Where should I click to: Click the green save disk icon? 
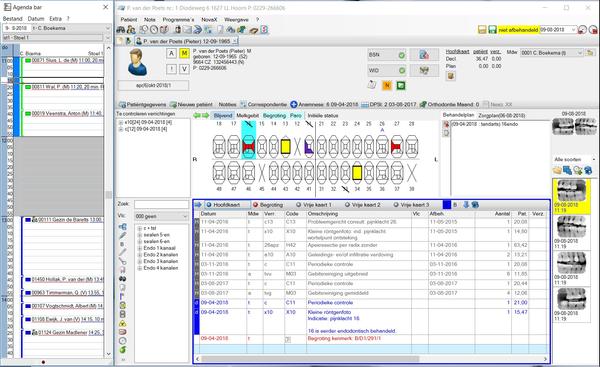tap(492, 29)
